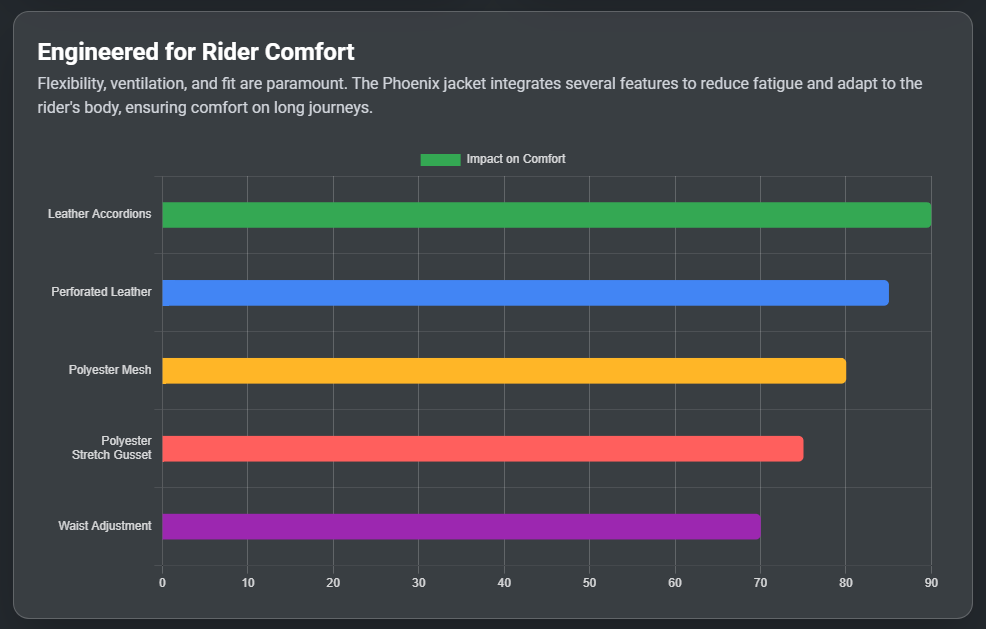
Task: Click the red Polyester Stretch Gusset bar
Action: (482, 449)
